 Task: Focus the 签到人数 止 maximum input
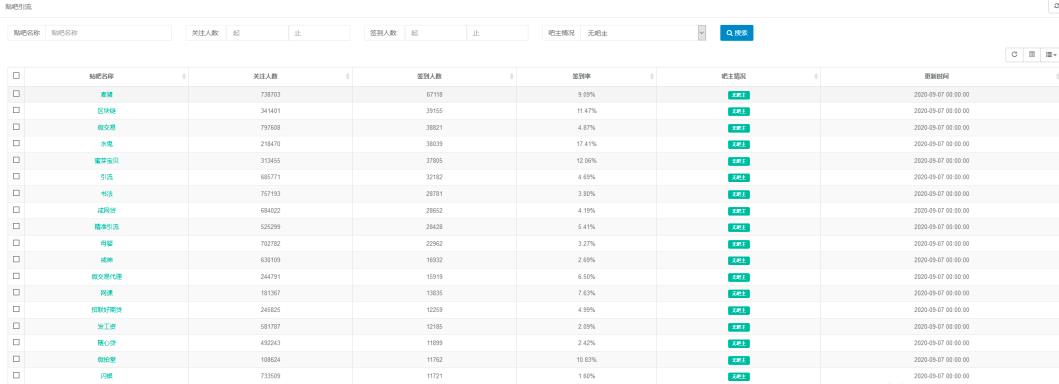[497, 32]
